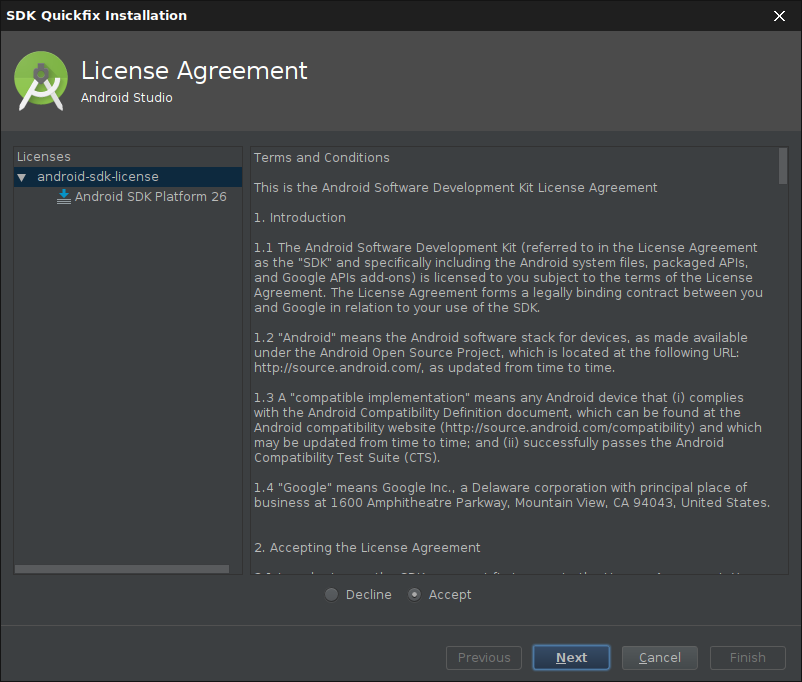This screenshot has width=802, height=682.
Task: Choose the Accept radio button
Action: click(x=415, y=595)
